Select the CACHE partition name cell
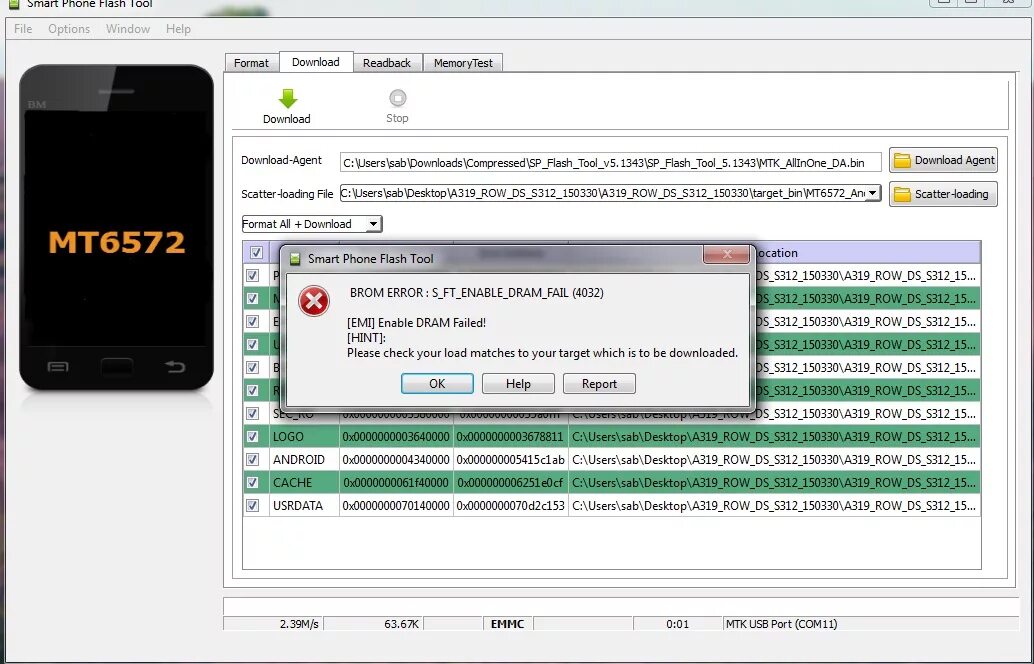1034x664 pixels. click(x=304, y=483)
